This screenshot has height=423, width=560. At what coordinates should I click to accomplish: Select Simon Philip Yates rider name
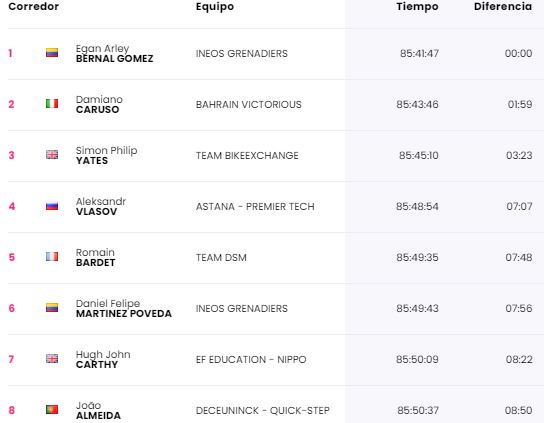tap(106, 155)
